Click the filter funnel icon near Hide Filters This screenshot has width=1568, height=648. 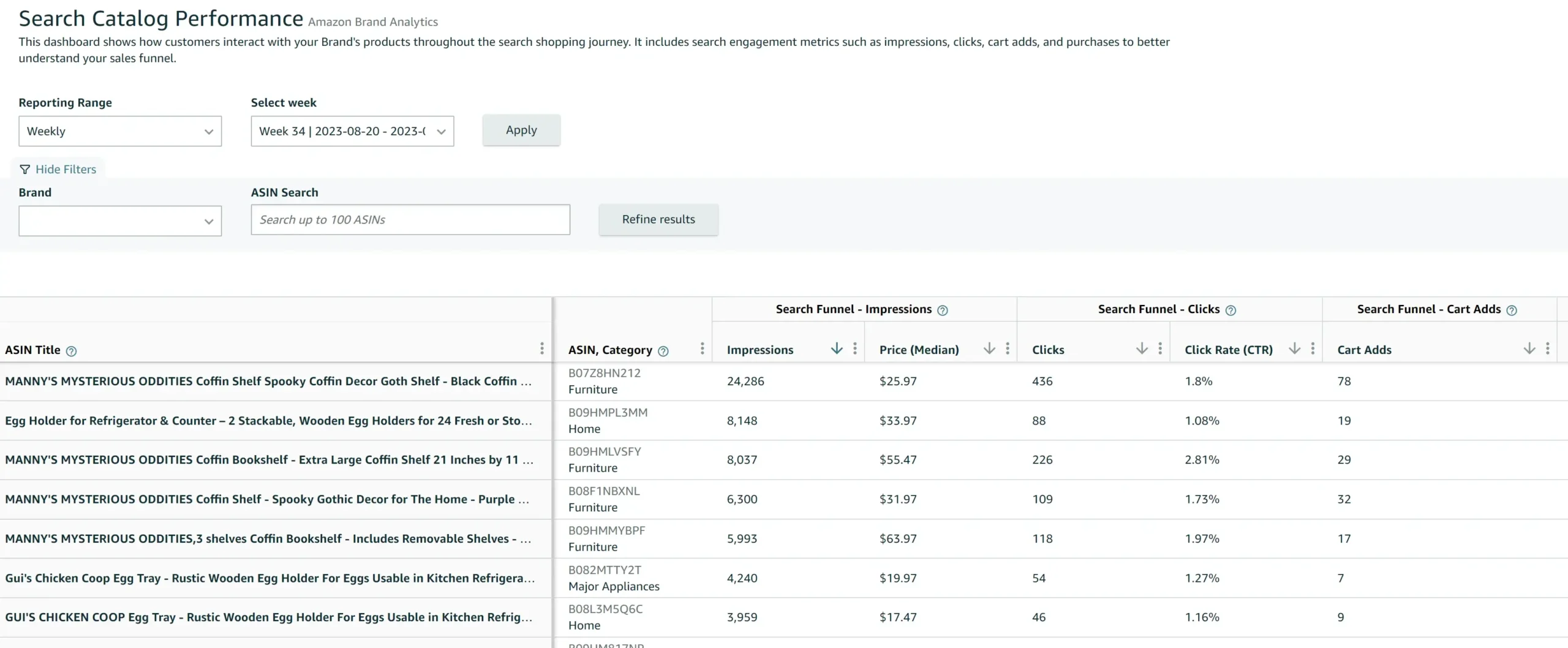24,169
